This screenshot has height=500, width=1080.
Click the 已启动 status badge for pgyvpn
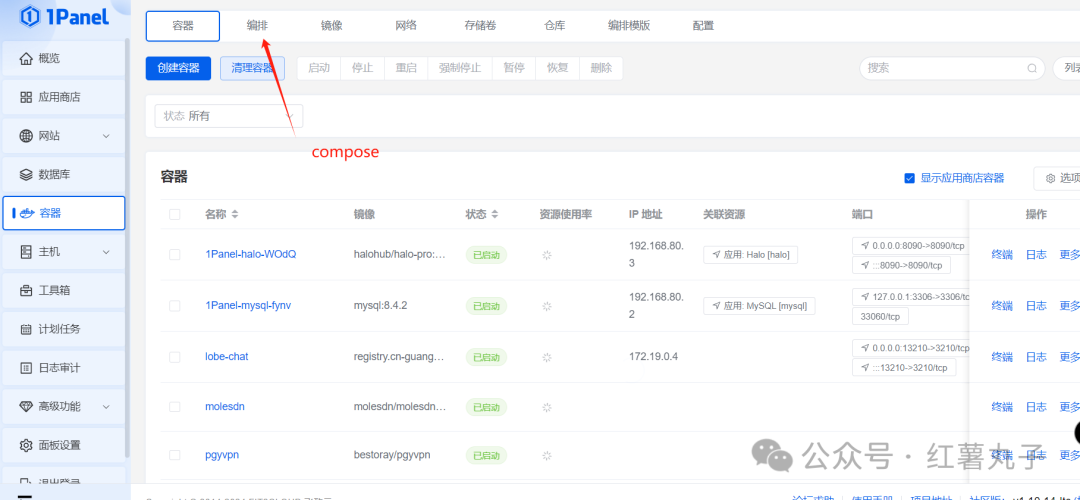(486, 455)
